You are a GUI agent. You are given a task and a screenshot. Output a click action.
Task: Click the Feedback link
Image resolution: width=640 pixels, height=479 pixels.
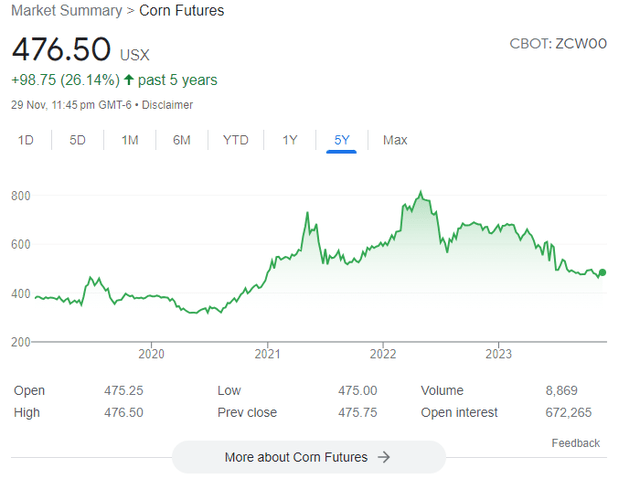pos(575,443)
